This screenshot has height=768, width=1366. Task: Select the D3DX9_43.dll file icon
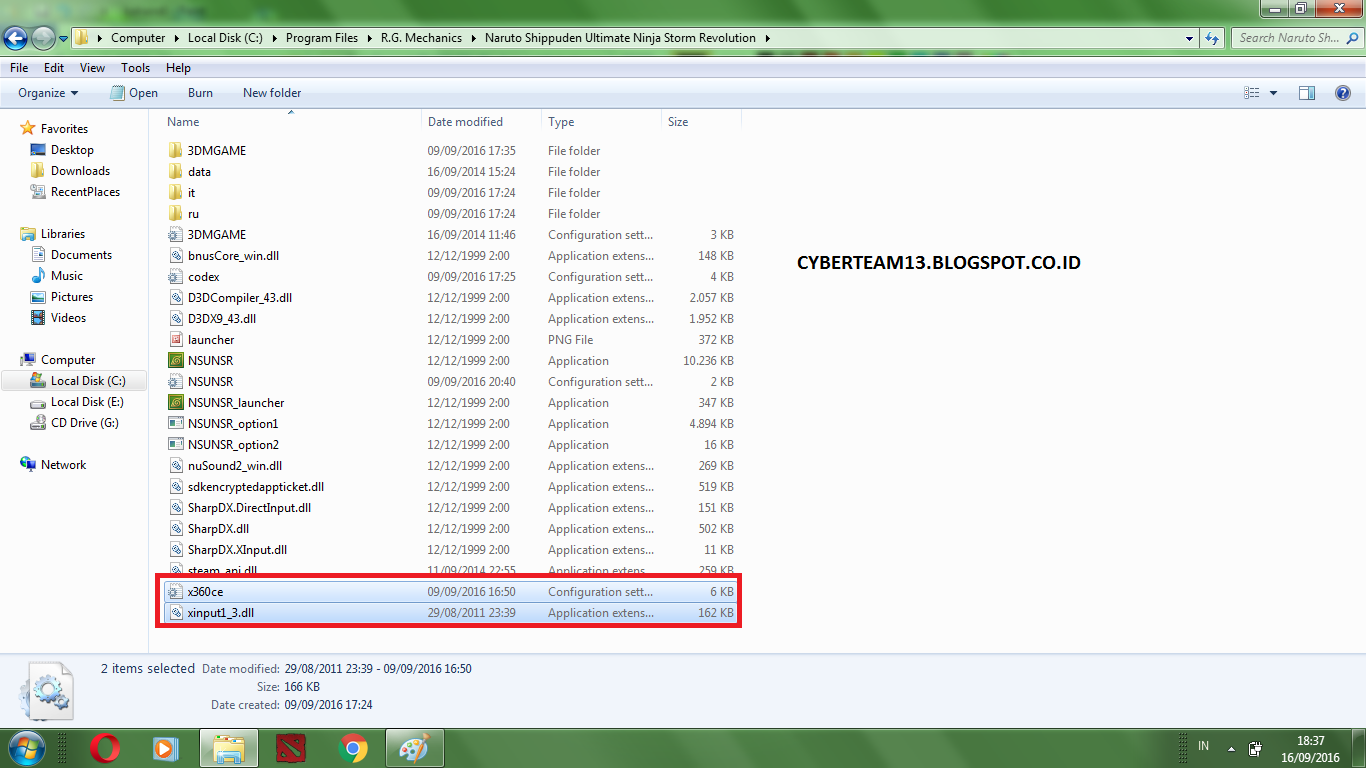click(175, 319)
